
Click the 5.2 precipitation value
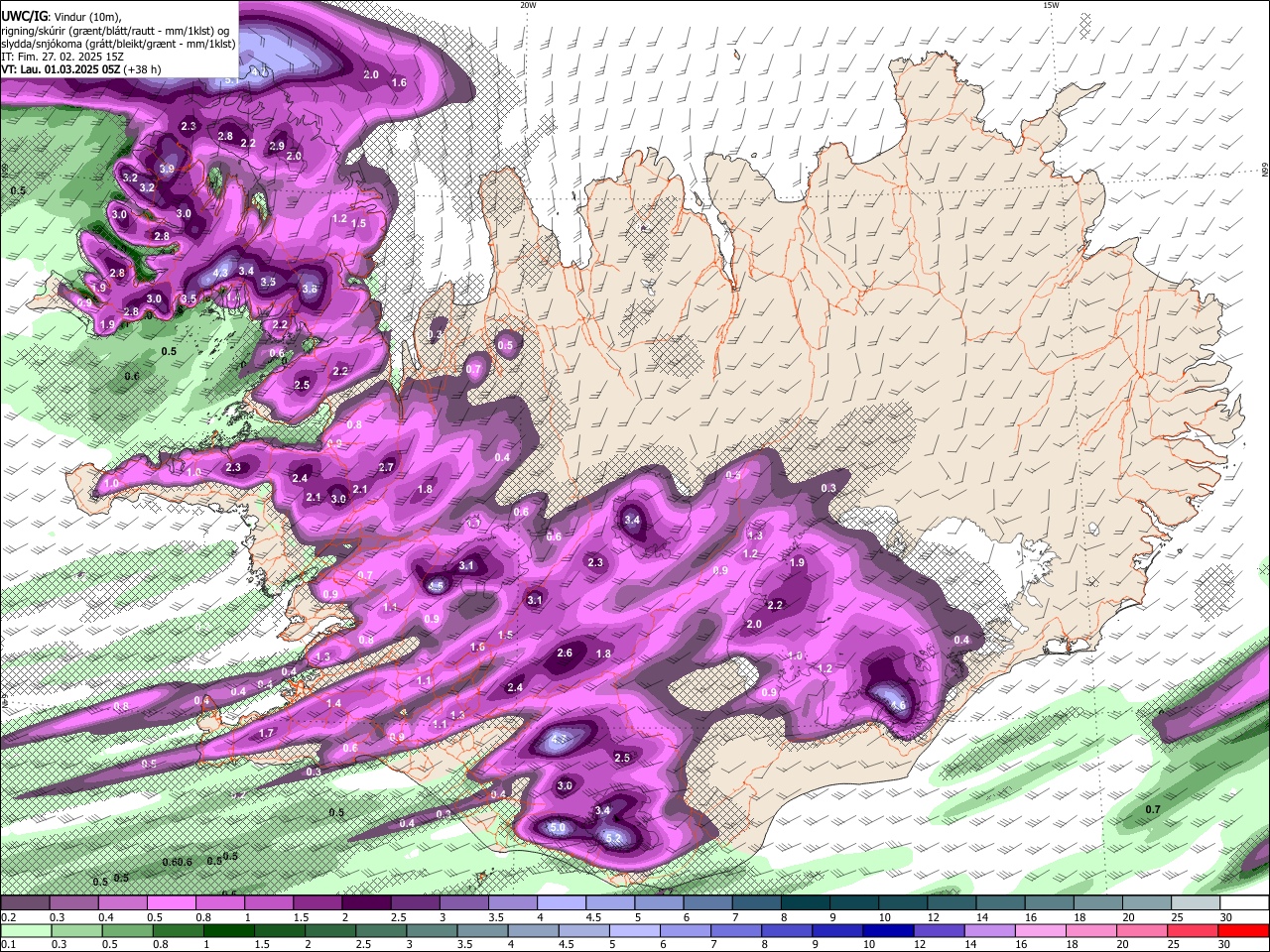pos(613,839)
